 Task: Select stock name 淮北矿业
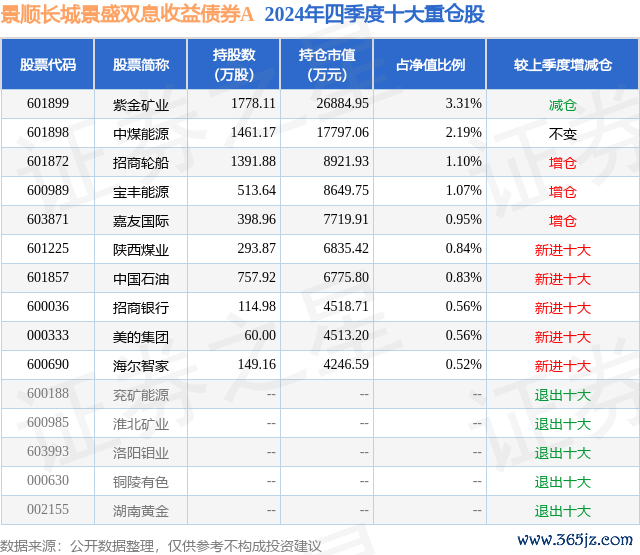tap(141, 424)
